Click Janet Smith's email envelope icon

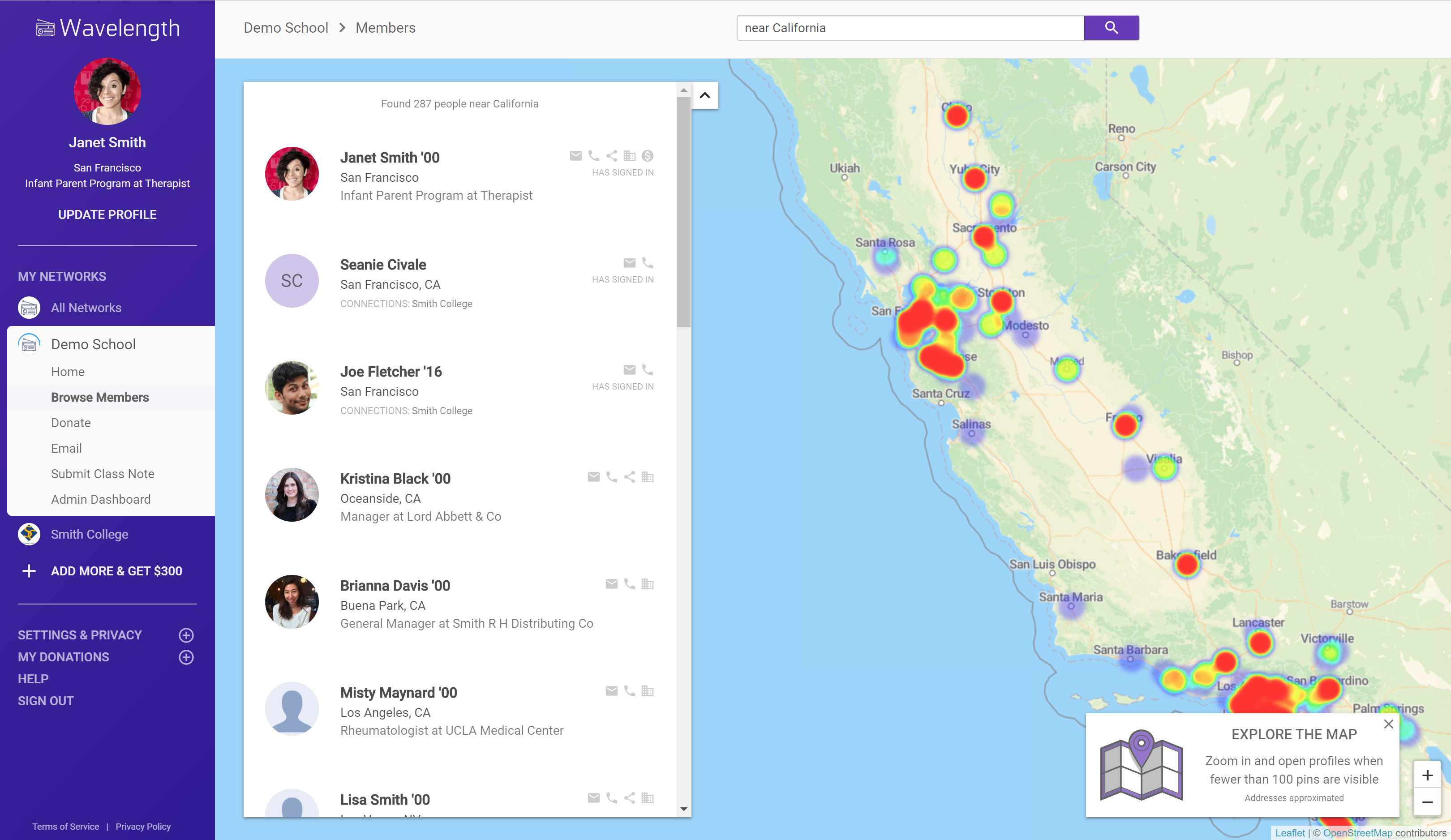[x=575, y=156]
